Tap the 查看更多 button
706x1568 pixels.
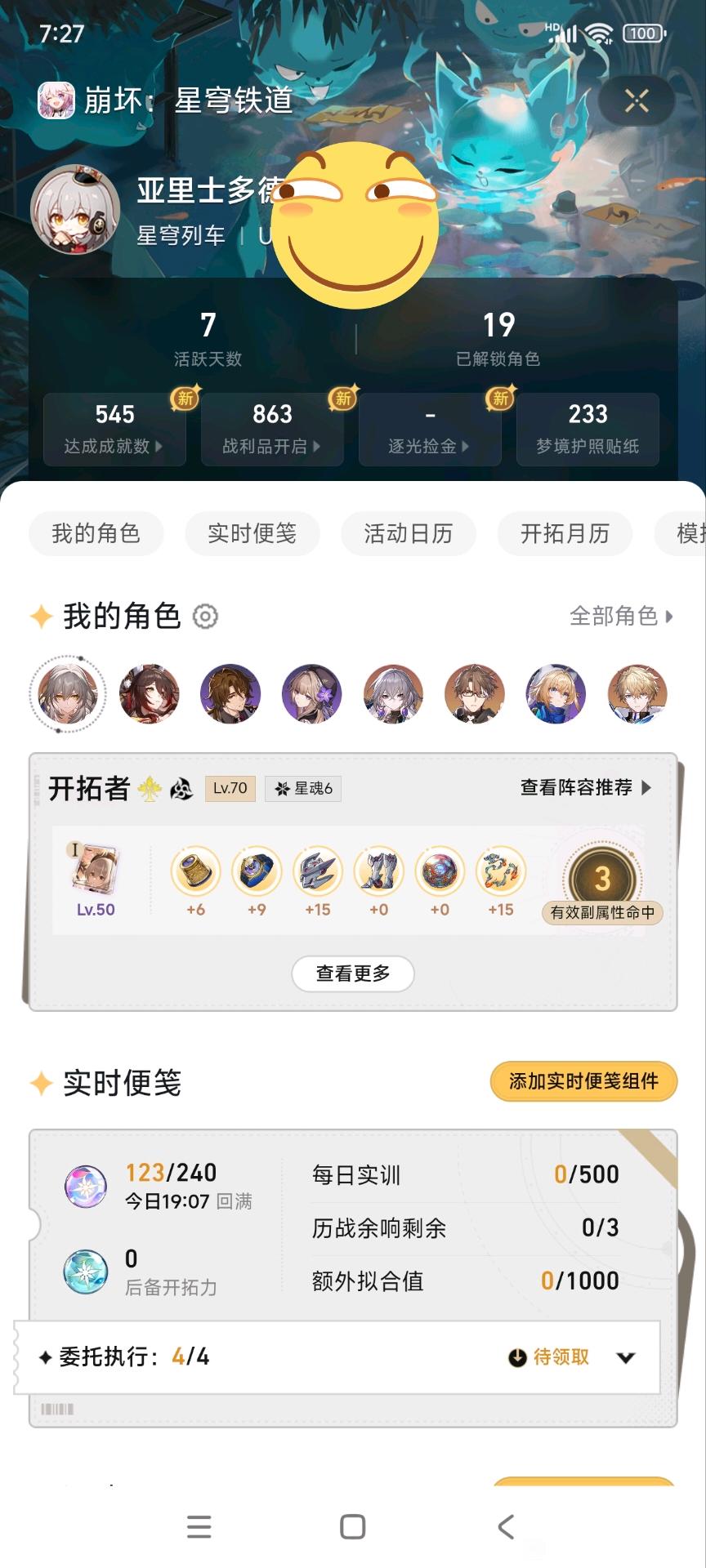353,973
